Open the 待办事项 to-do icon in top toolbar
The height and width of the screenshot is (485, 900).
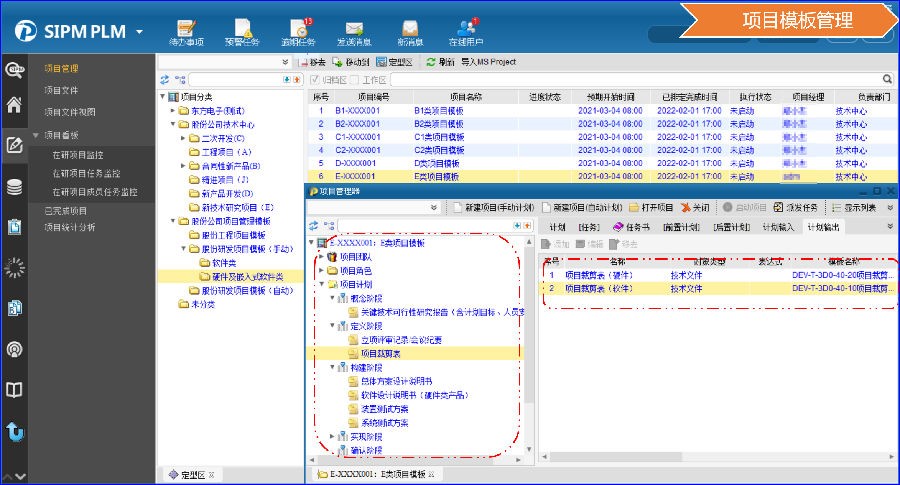[x=185, y=31]
